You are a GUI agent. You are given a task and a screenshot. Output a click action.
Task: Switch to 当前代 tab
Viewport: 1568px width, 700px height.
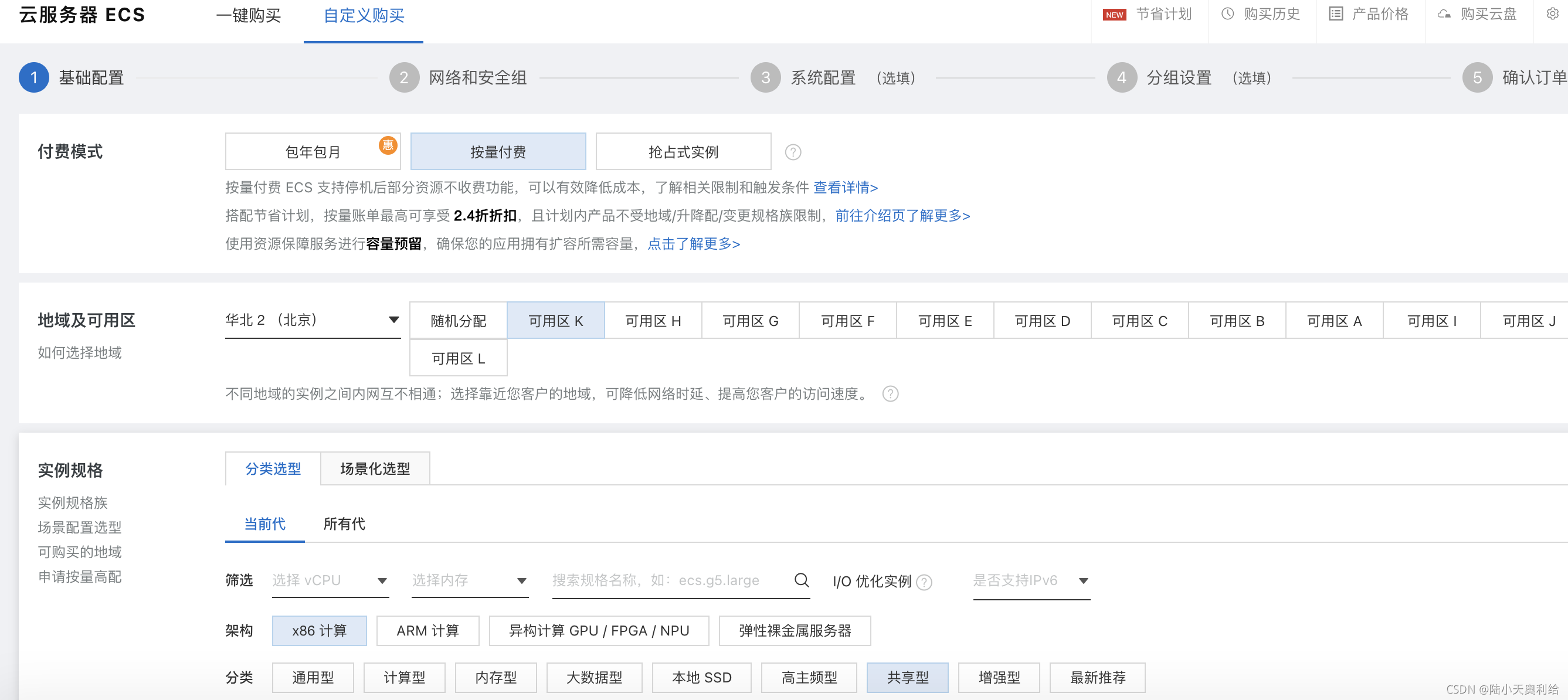265,524
